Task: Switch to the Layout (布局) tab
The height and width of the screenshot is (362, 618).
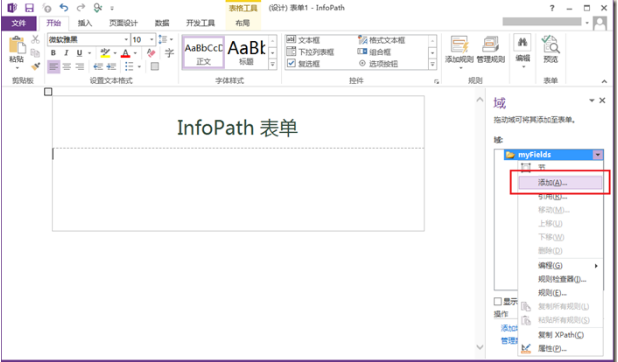Action: pos(243,23)
